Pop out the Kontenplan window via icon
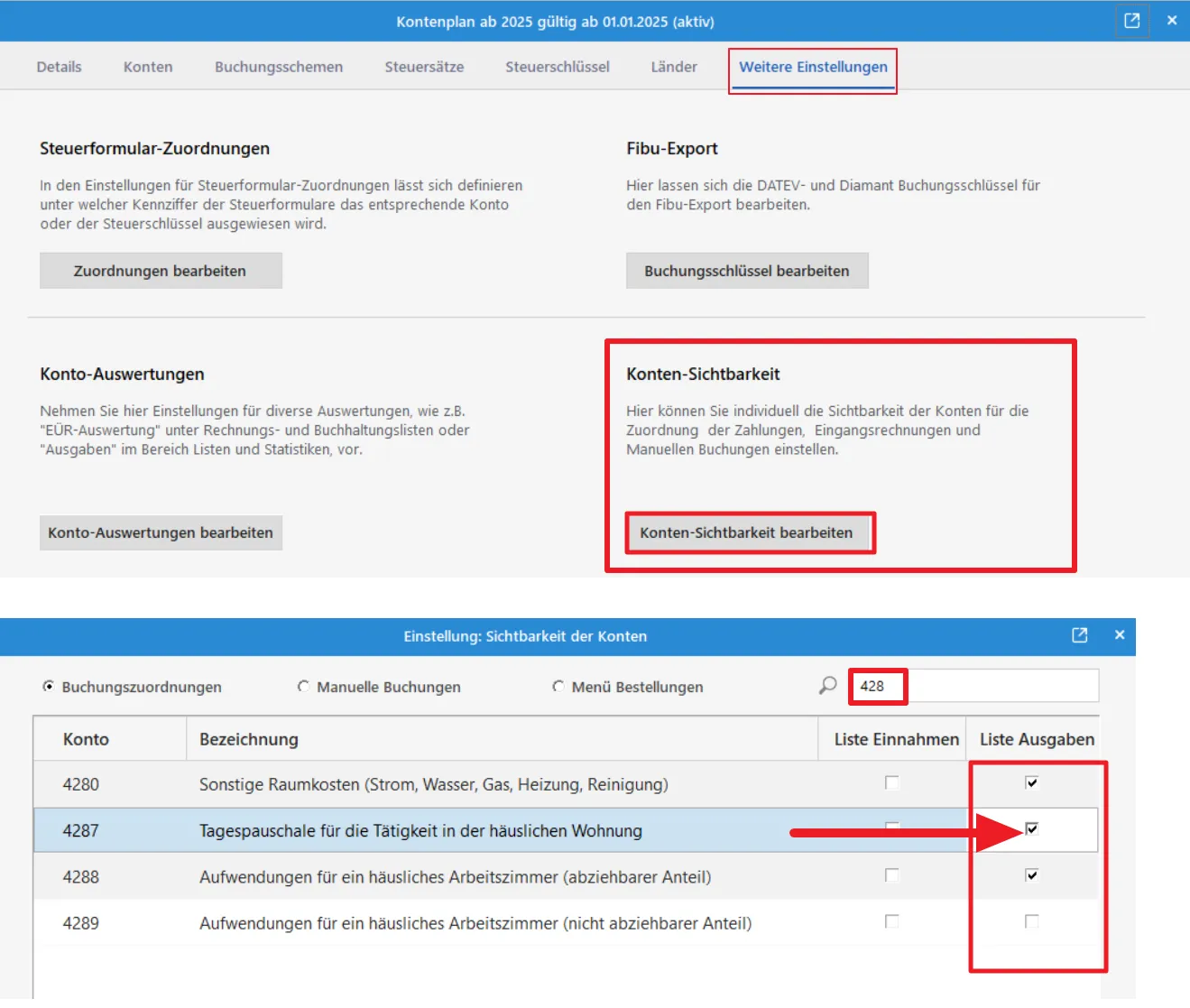The image size is (1190, 1008). pos(1131,20)
